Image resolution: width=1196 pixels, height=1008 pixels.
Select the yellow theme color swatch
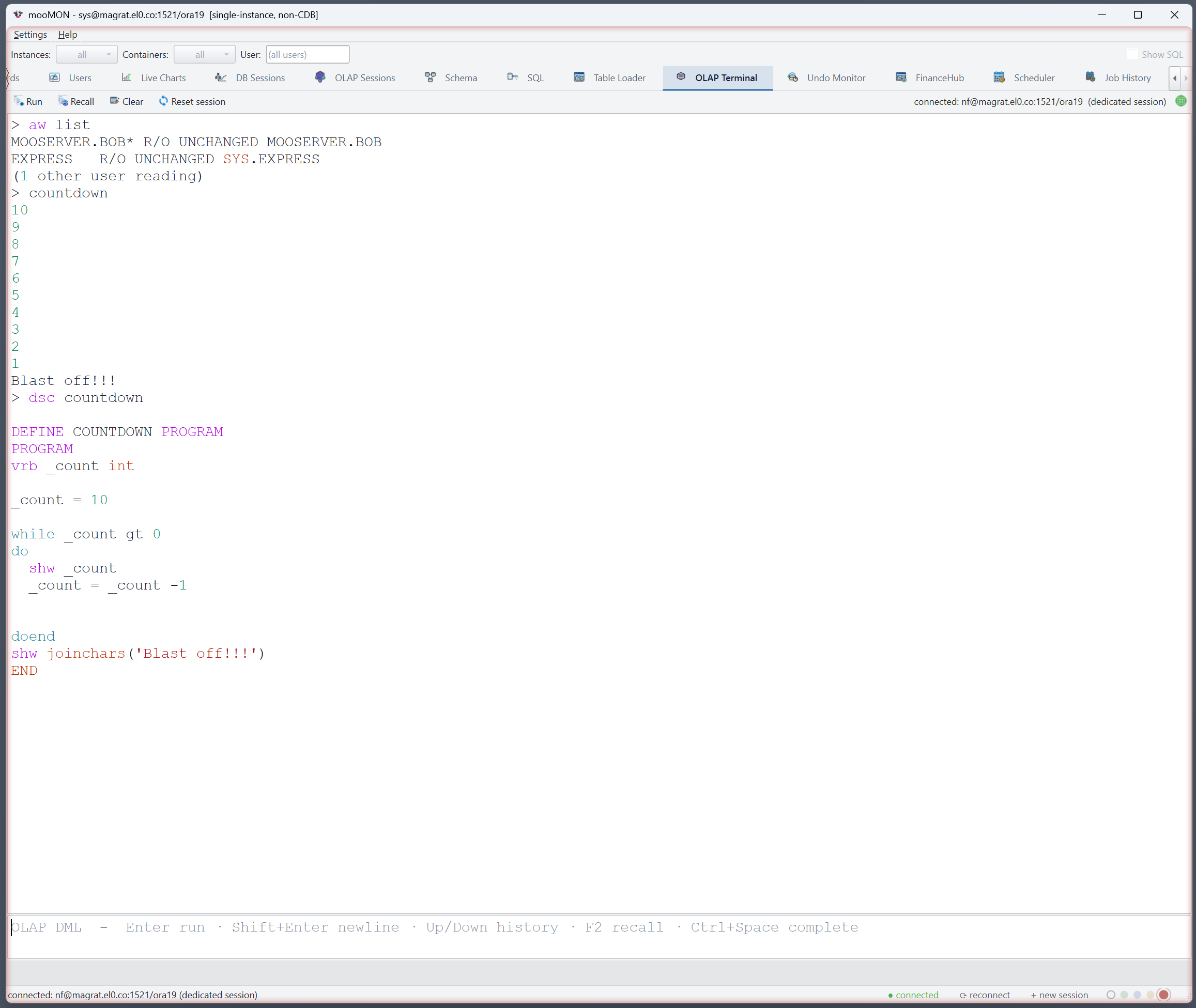1151,995
